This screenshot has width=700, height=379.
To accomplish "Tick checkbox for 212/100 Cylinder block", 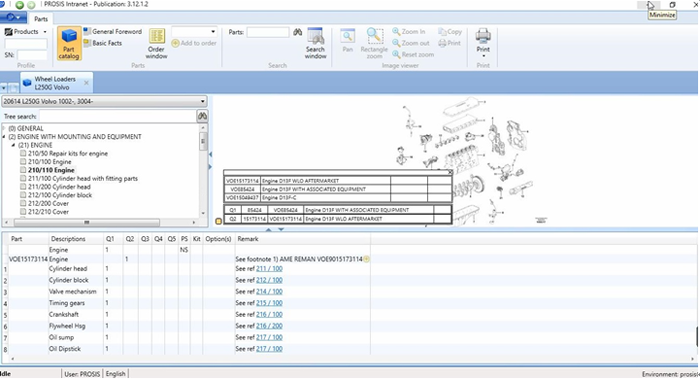I will click(23, 195).
